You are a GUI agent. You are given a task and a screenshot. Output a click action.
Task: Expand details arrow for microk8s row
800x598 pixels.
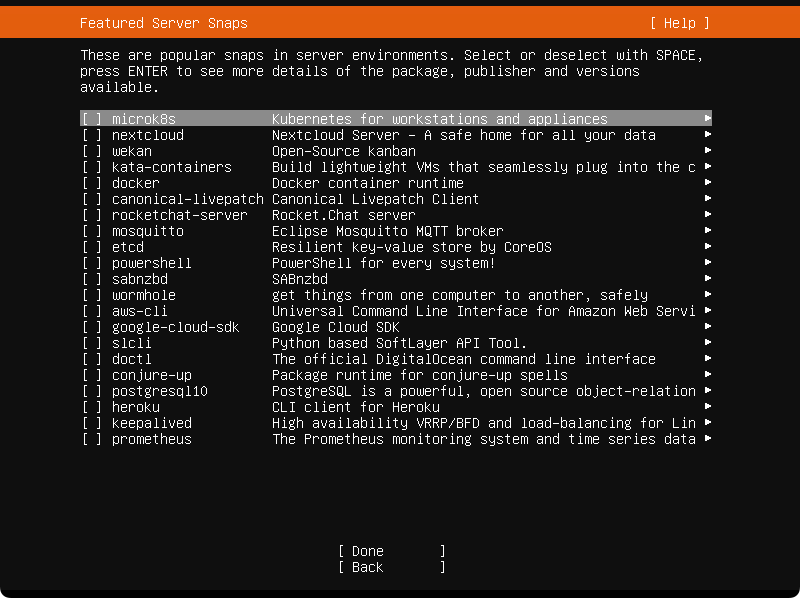pos(707,118)
